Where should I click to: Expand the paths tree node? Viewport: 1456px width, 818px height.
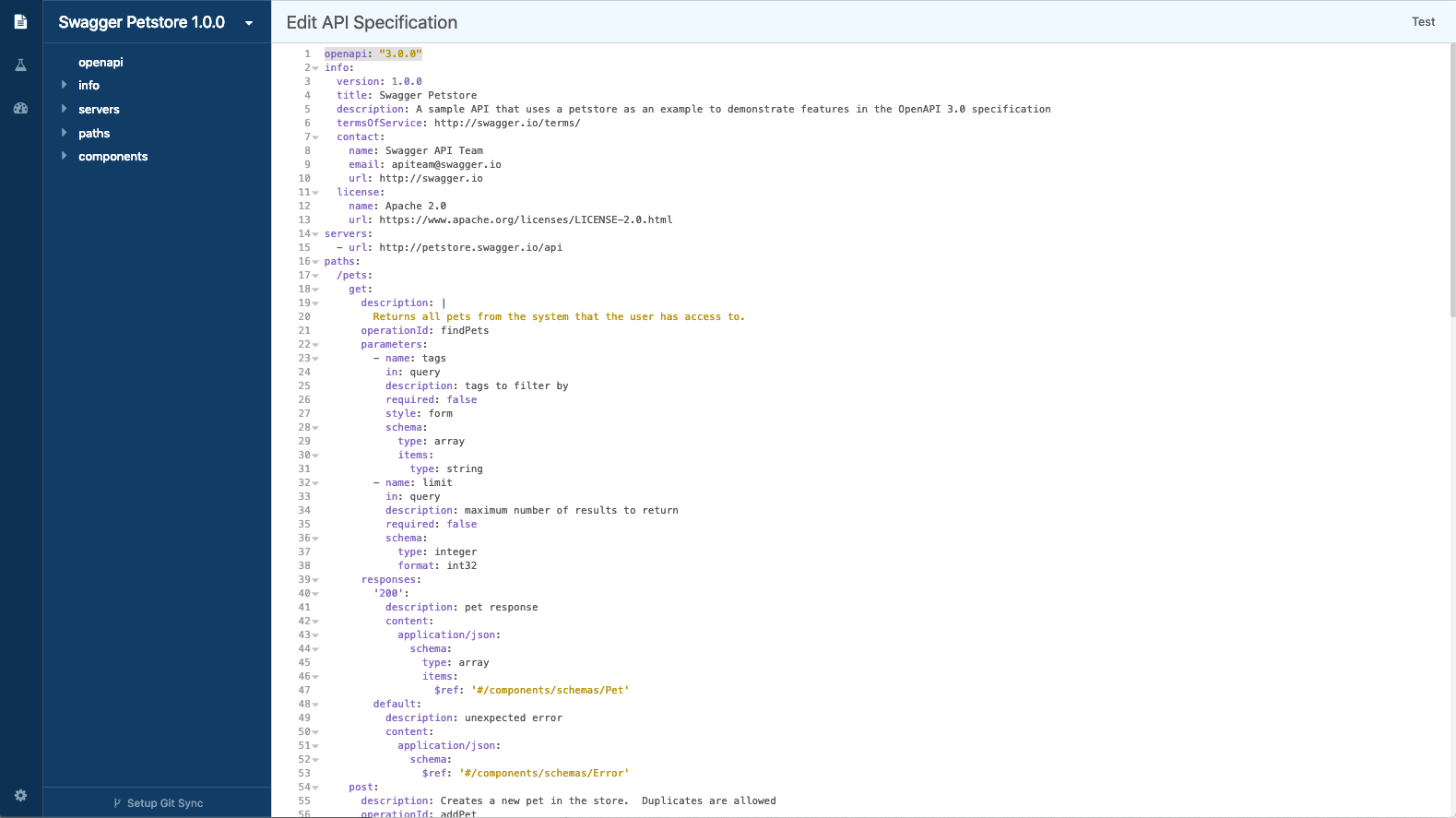[64, 133]
